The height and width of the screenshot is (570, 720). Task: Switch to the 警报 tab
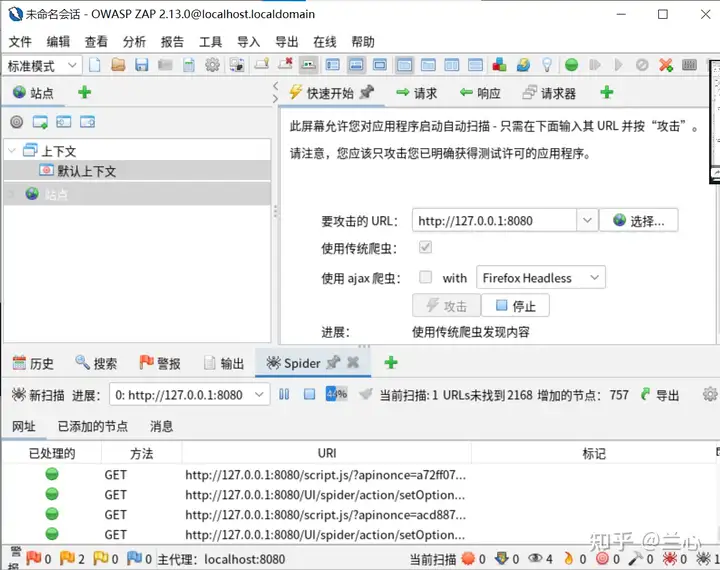point(160,363)
